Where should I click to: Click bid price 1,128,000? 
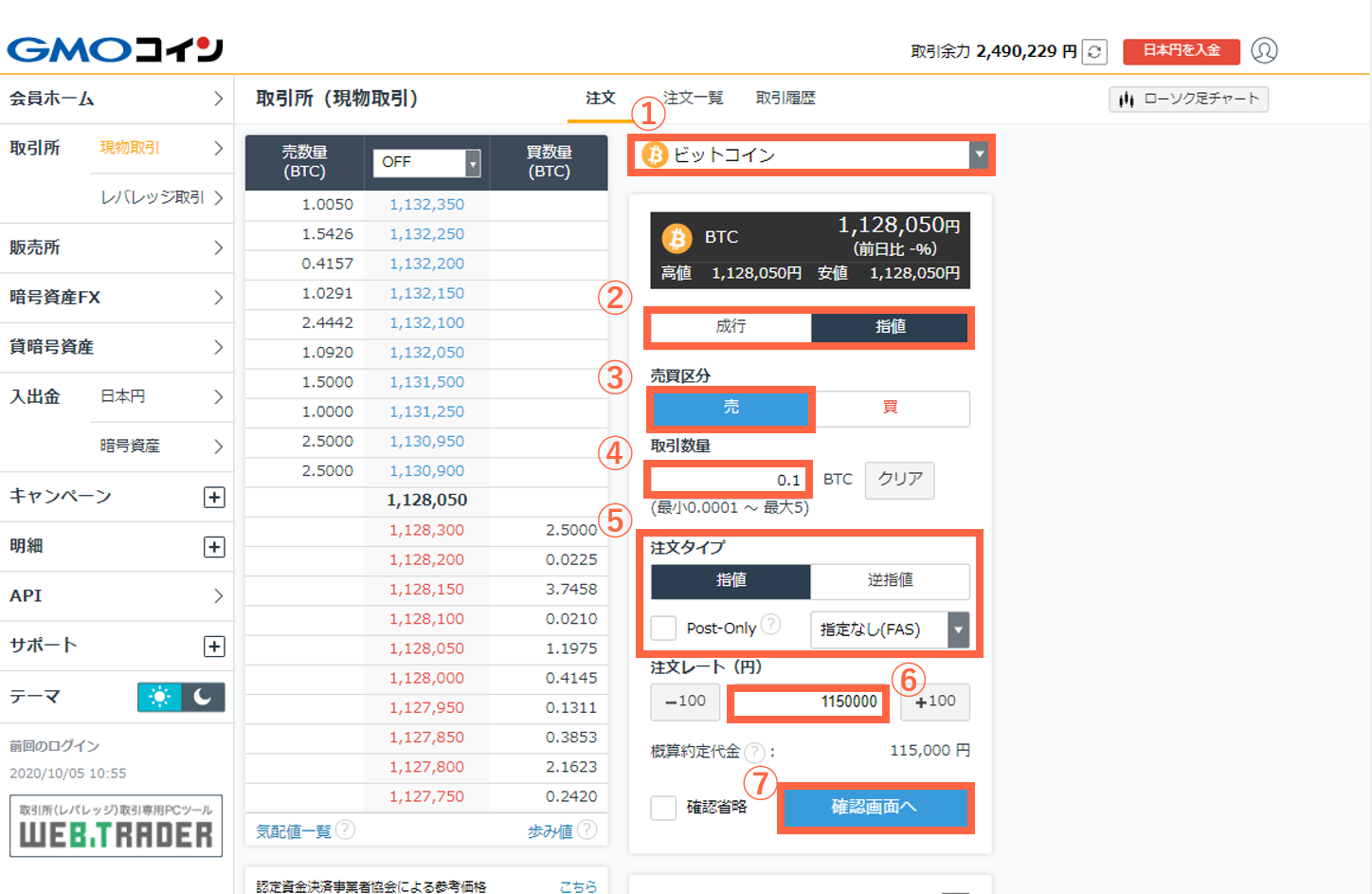point(426,679)
